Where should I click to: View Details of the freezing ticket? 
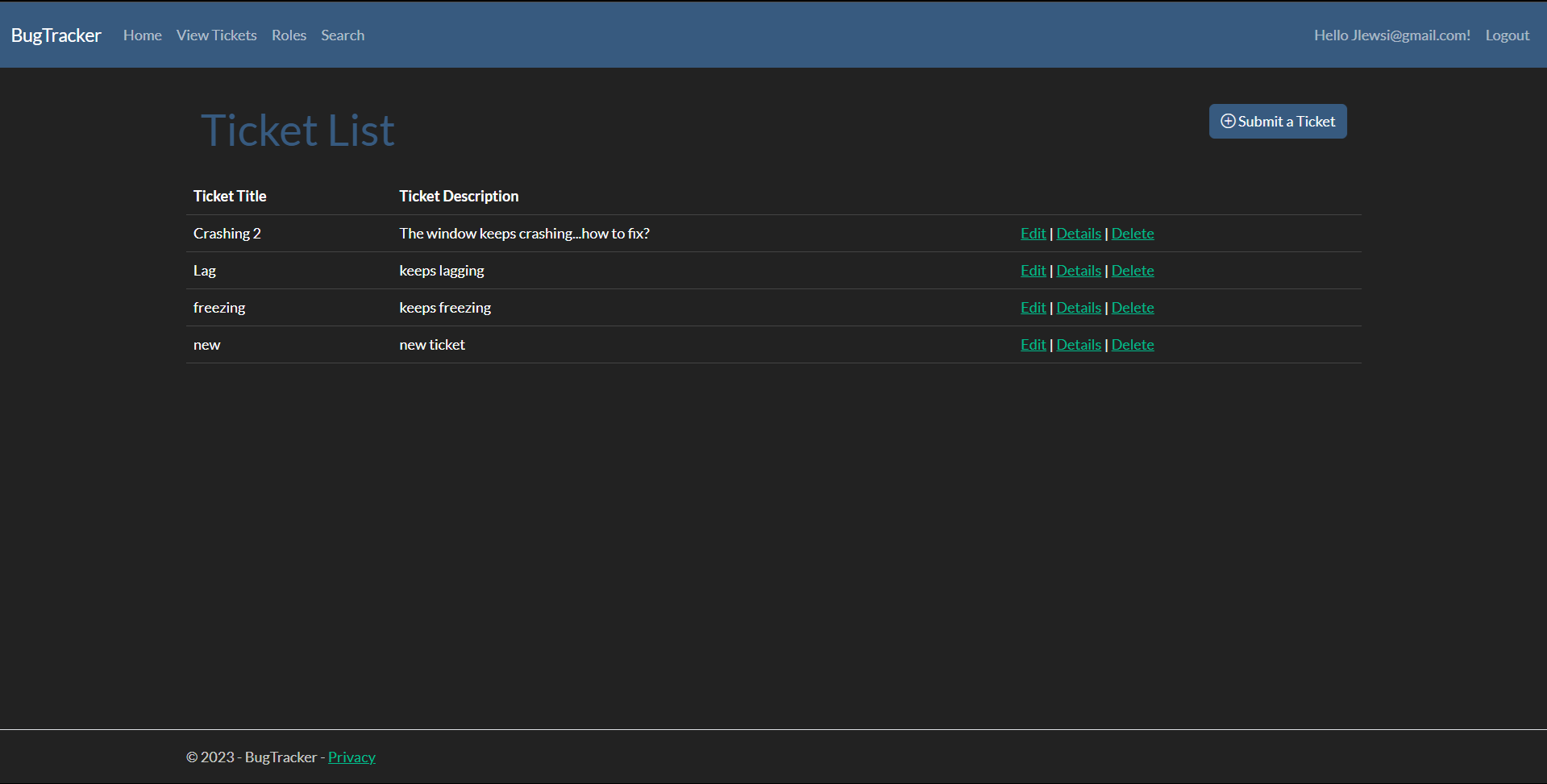tap(1079, 308)
